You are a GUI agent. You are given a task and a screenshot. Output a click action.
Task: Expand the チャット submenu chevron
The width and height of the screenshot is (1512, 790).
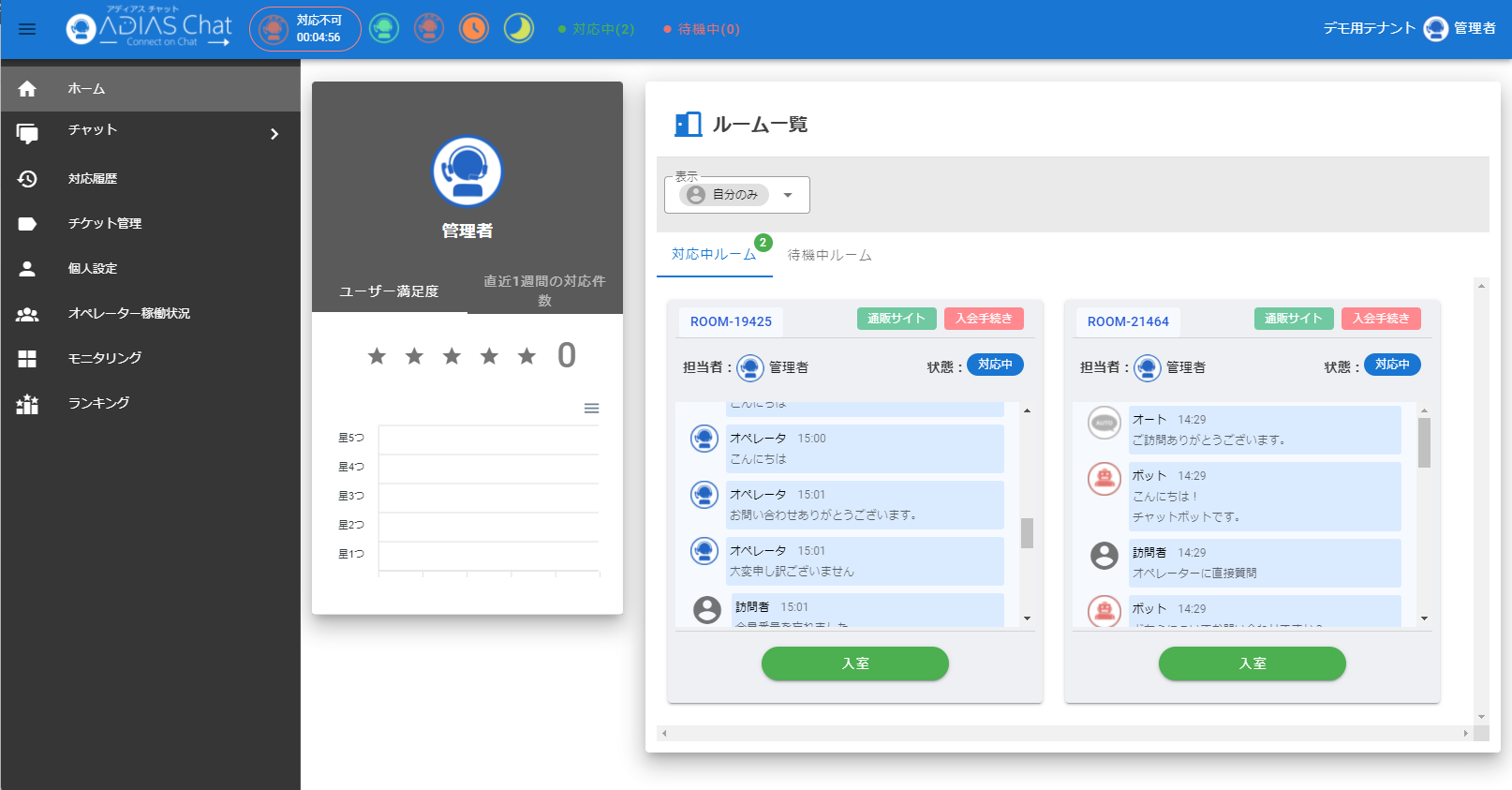pyautogui.click(x=274, y=134)
